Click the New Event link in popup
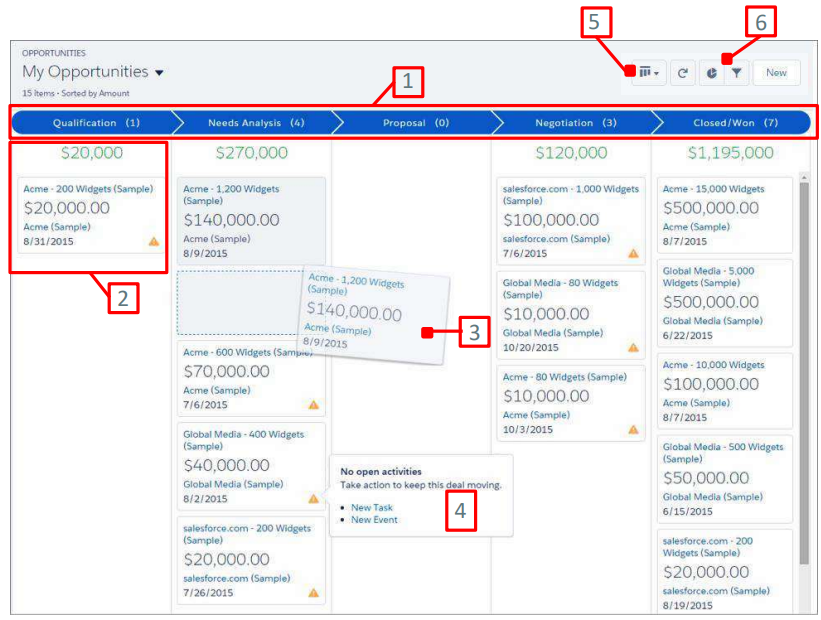This screenshot has height=620, width=821. (374, 520)
